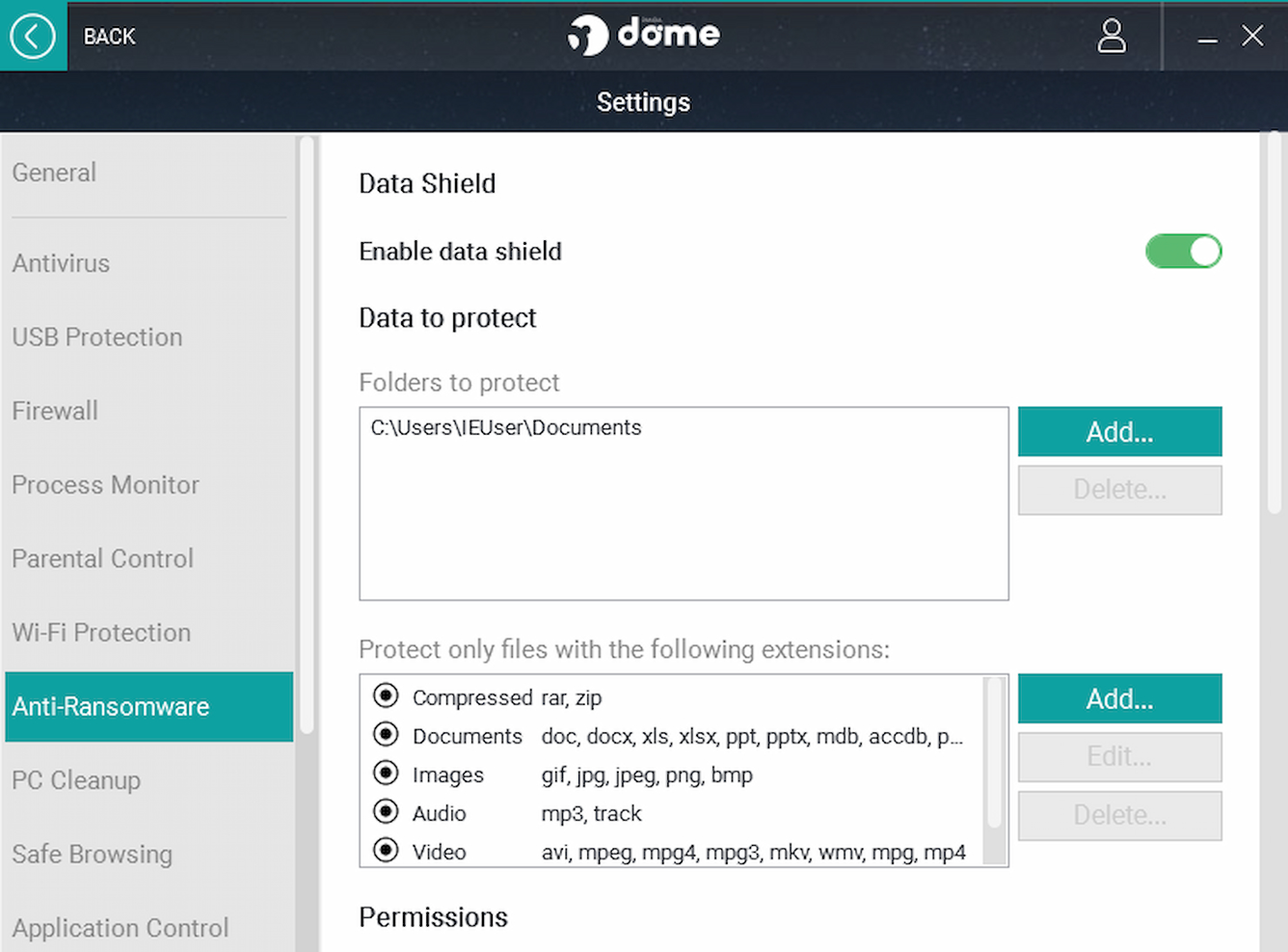Image resolution: width=1288 pixels, height=952 pixels.
Task: Open the Firewall settings section
Action: pyautogui.click(x=55, y=411)
